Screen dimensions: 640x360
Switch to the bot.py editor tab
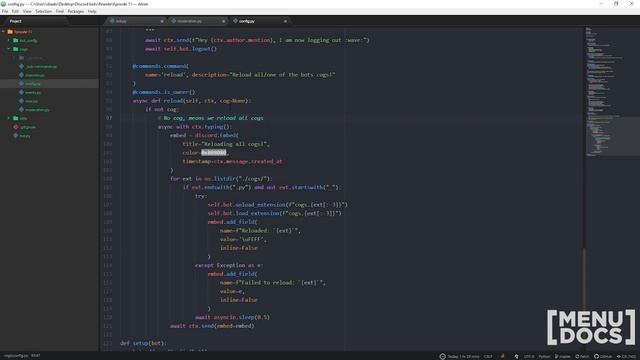coord(136,21)
